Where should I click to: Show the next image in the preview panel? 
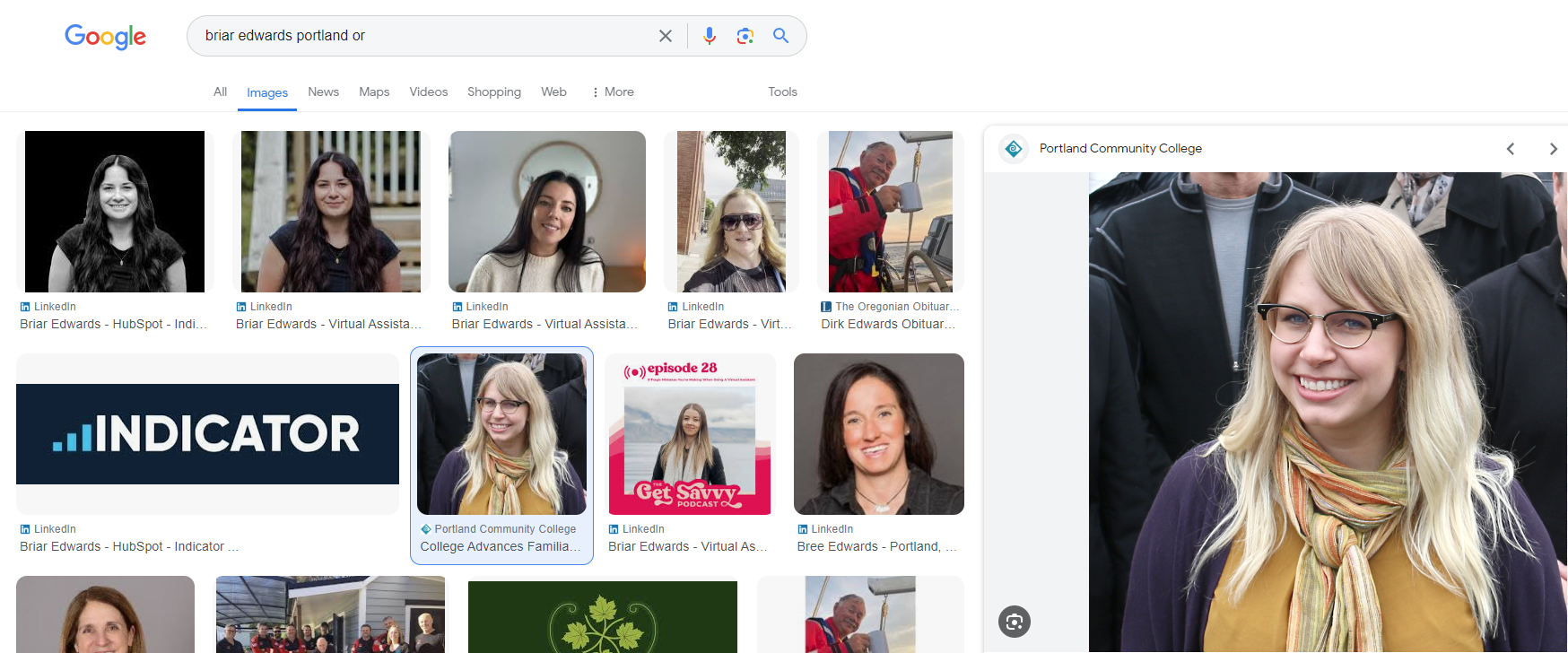(x=1554, y=149)
